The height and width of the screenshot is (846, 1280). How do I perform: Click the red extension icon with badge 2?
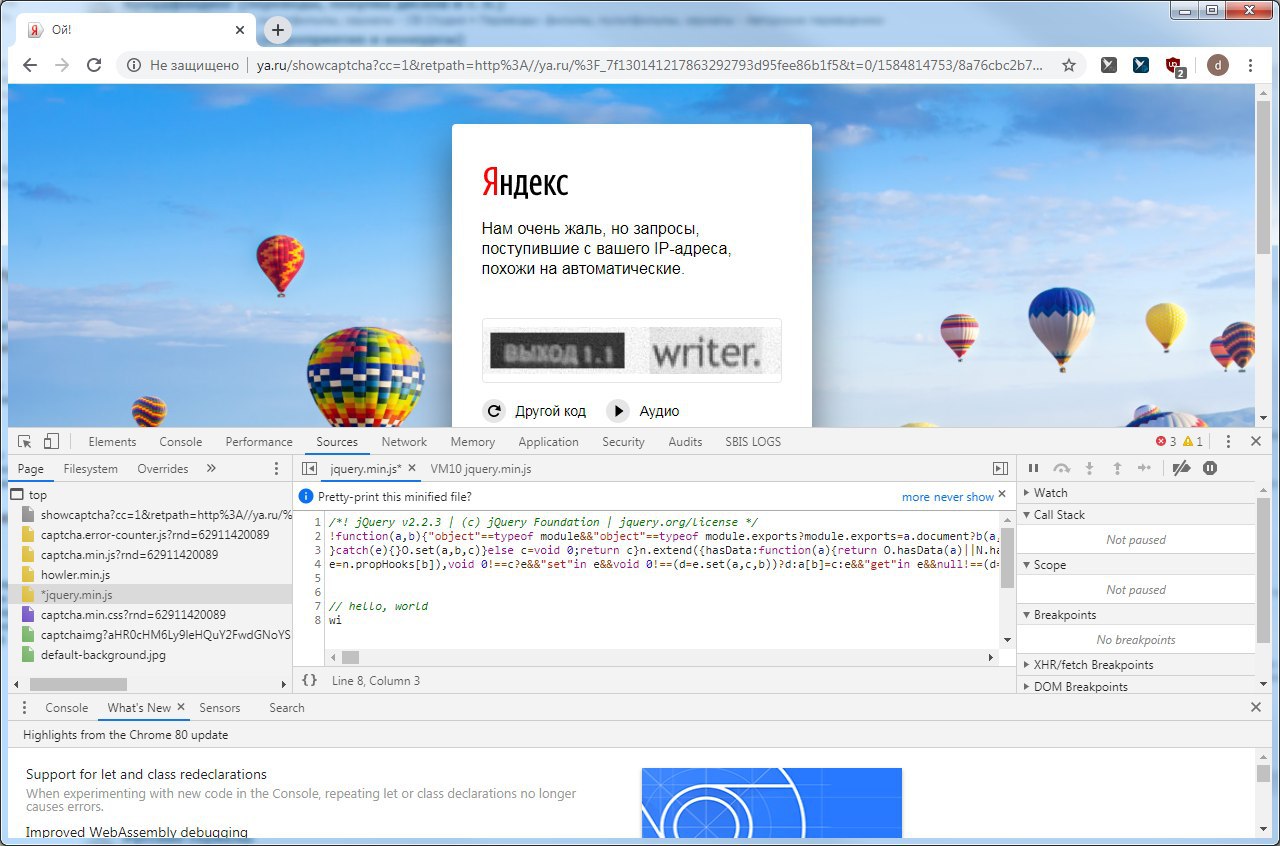tap(1175, 66)
